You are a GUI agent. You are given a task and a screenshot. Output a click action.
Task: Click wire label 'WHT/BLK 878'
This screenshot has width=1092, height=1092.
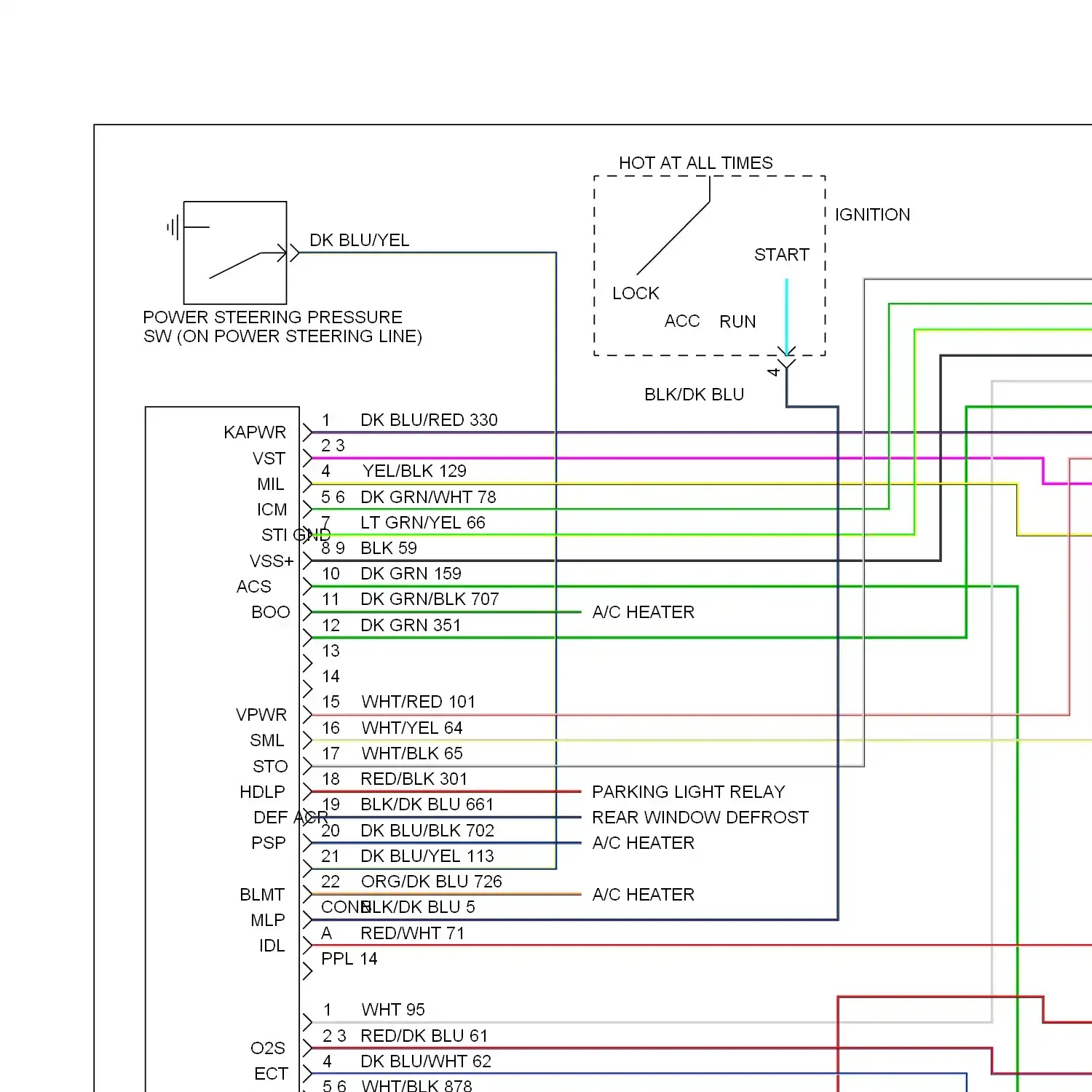coord(416,1085)
